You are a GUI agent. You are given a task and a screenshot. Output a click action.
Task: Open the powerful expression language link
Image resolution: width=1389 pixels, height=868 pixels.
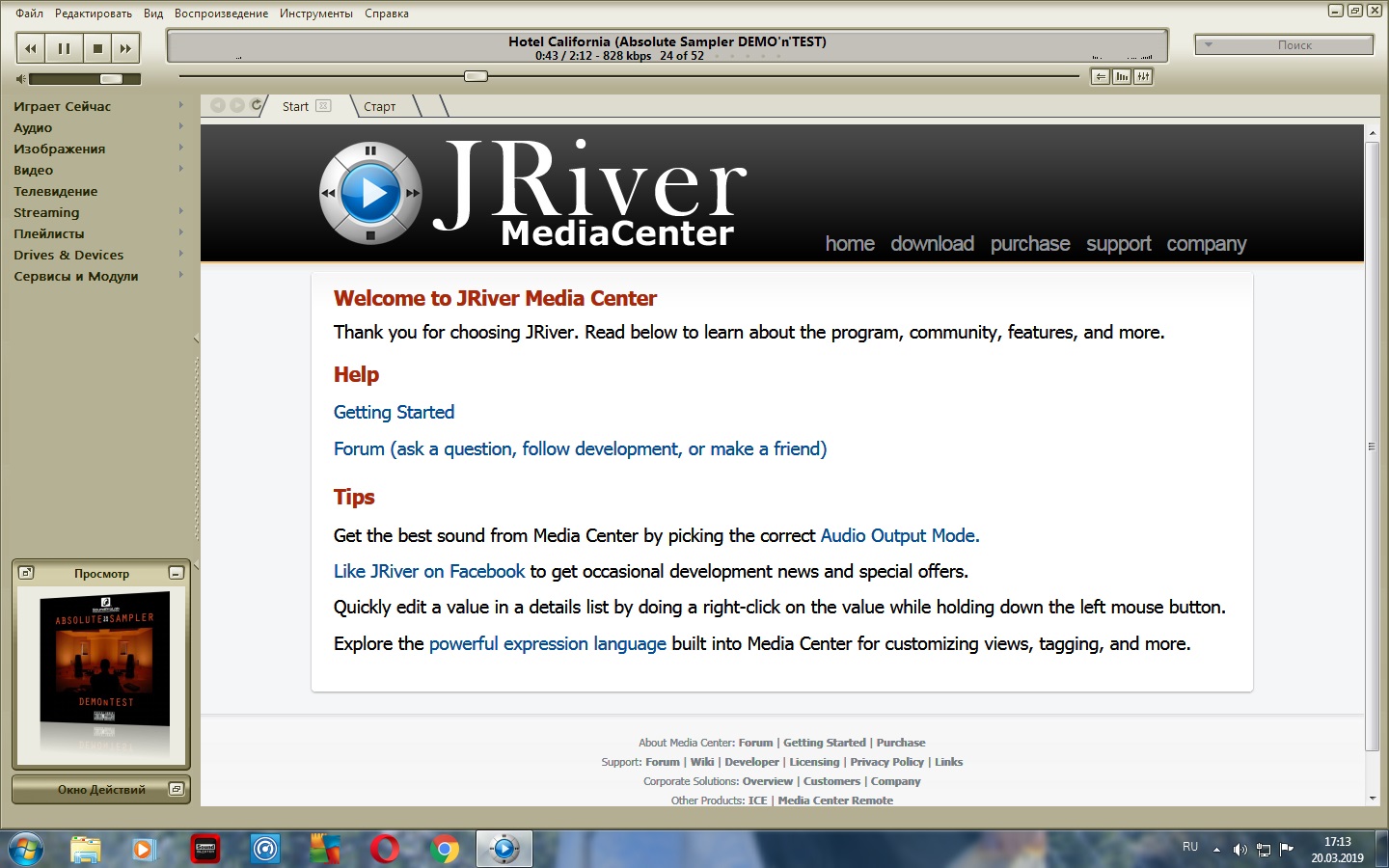pyautogui.click(x=547, y=643)
